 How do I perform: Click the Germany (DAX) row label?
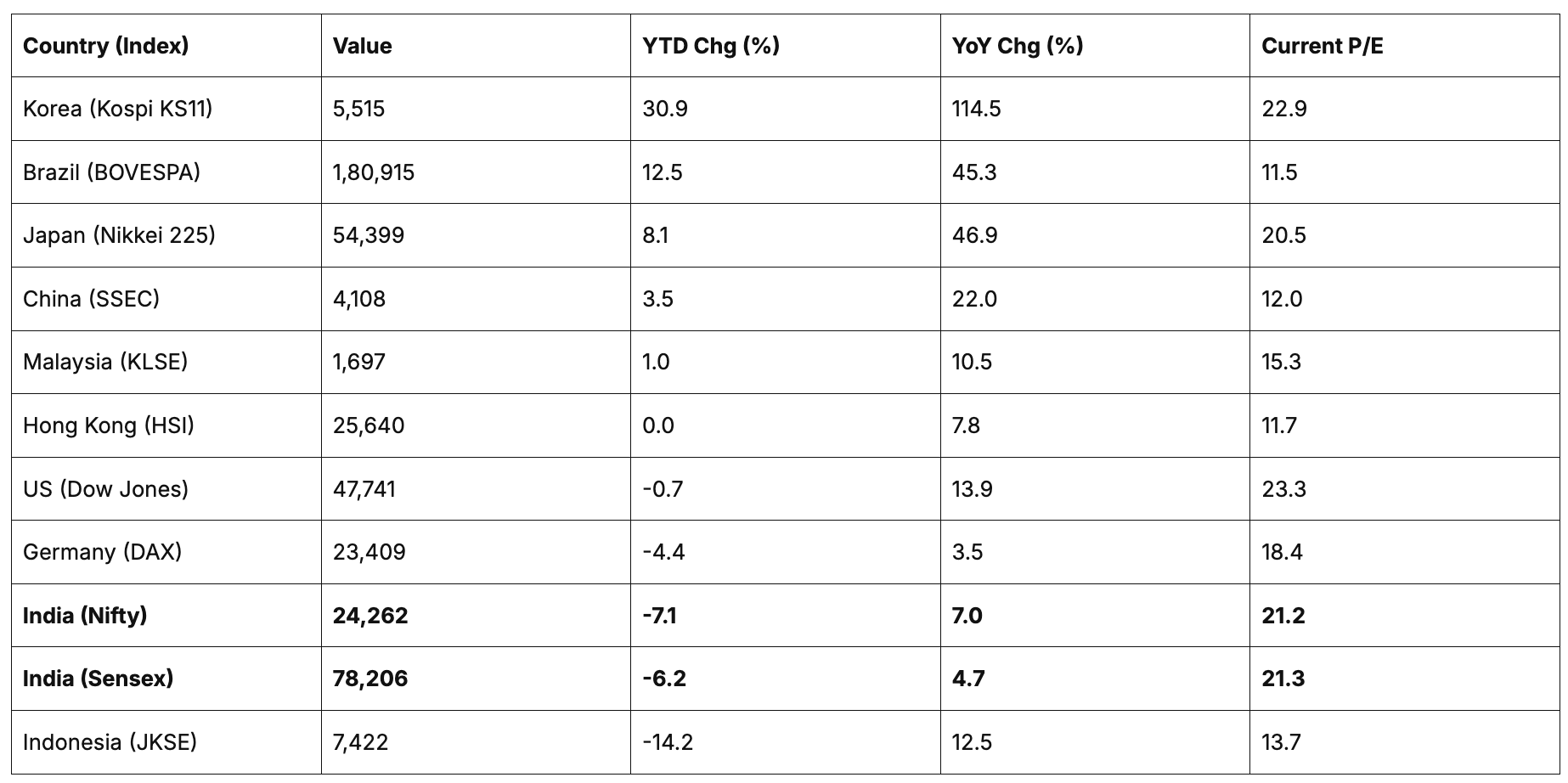point(102,552)
